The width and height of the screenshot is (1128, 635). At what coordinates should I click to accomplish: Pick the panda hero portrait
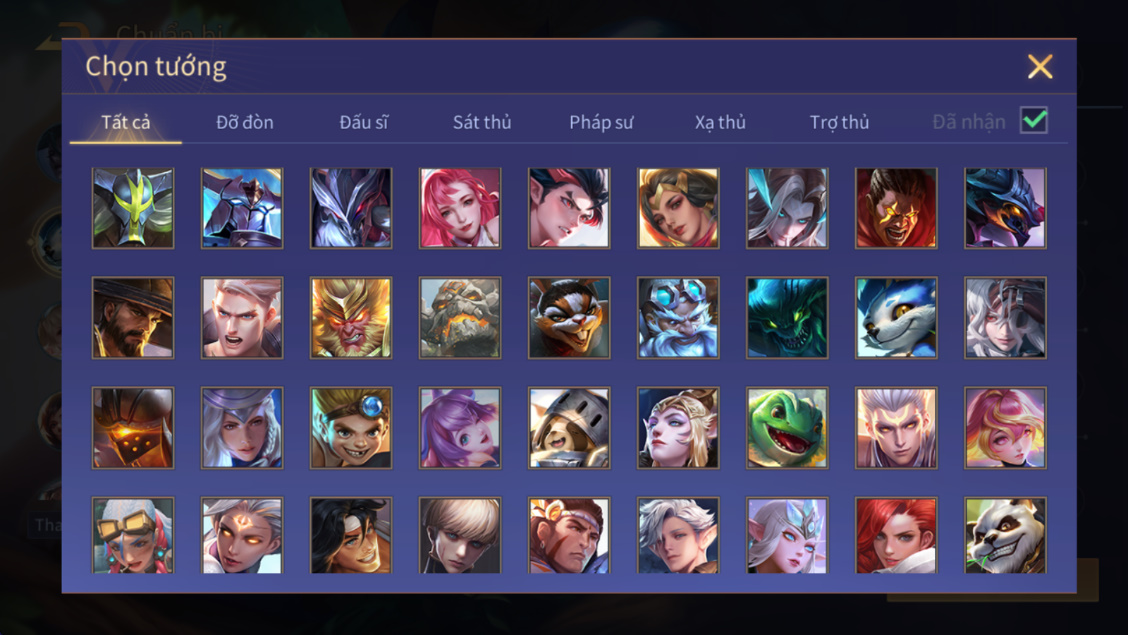[x=1005, y=536]
